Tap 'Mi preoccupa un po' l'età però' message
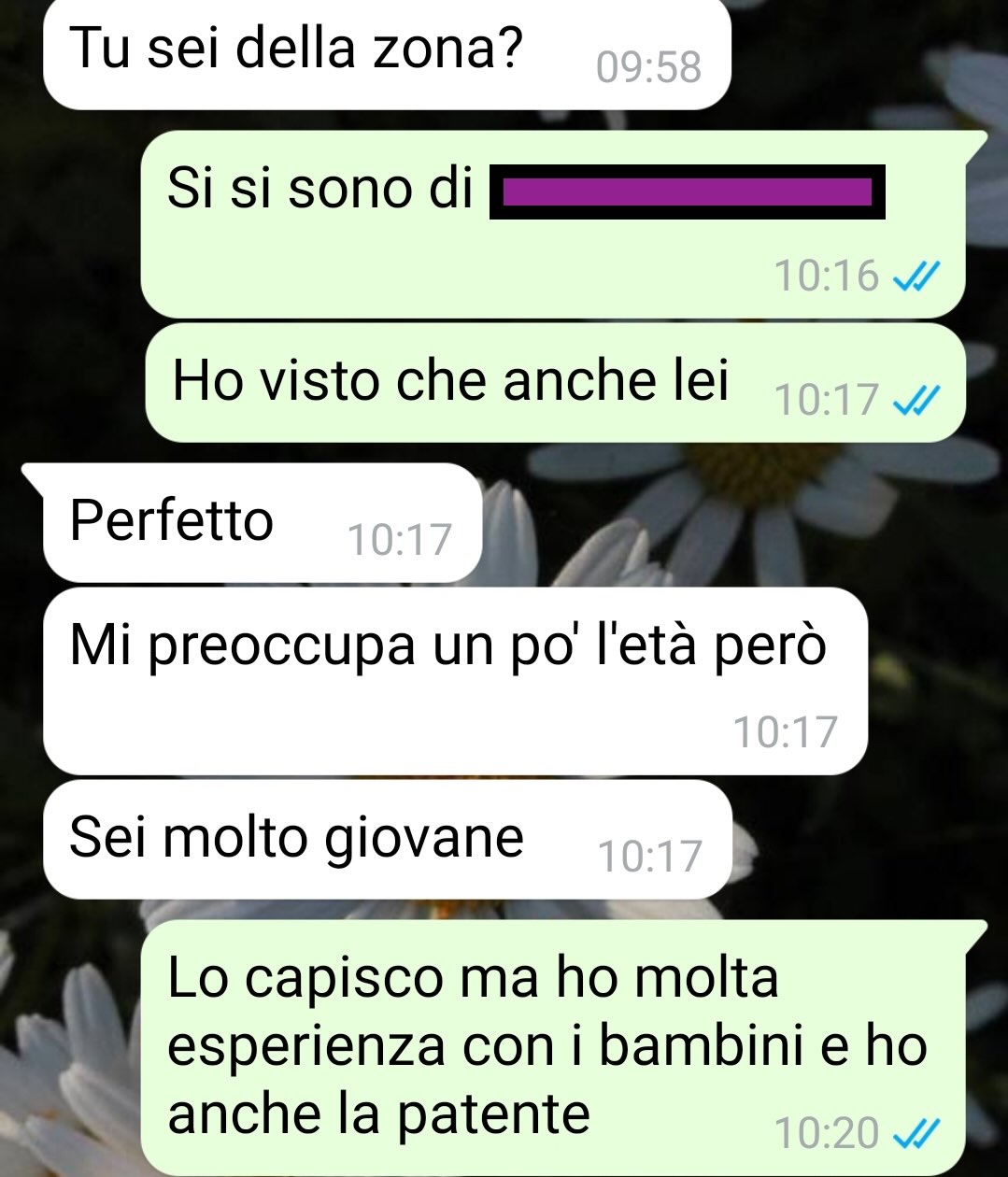This screenshot has height=1177, width=1008. [x=455, y=681]
